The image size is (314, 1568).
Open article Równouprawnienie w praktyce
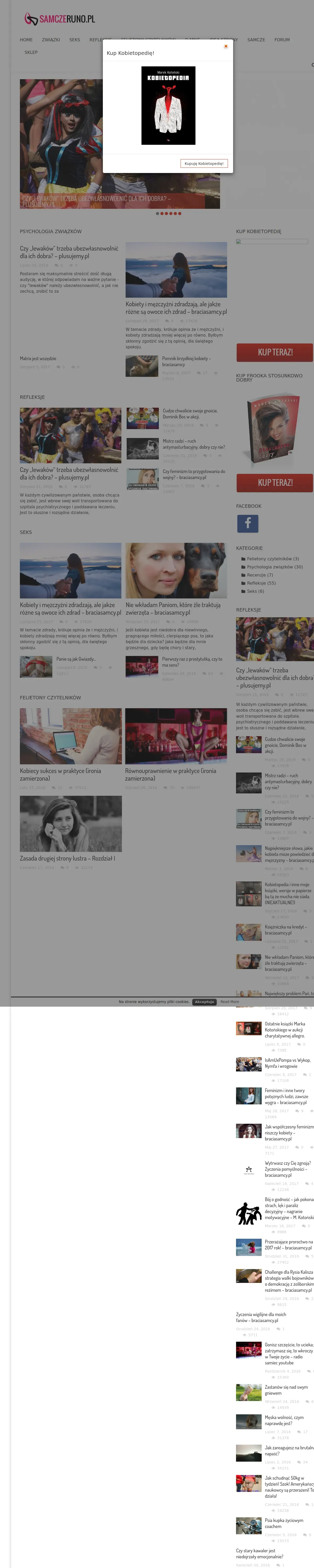point(171,774)
